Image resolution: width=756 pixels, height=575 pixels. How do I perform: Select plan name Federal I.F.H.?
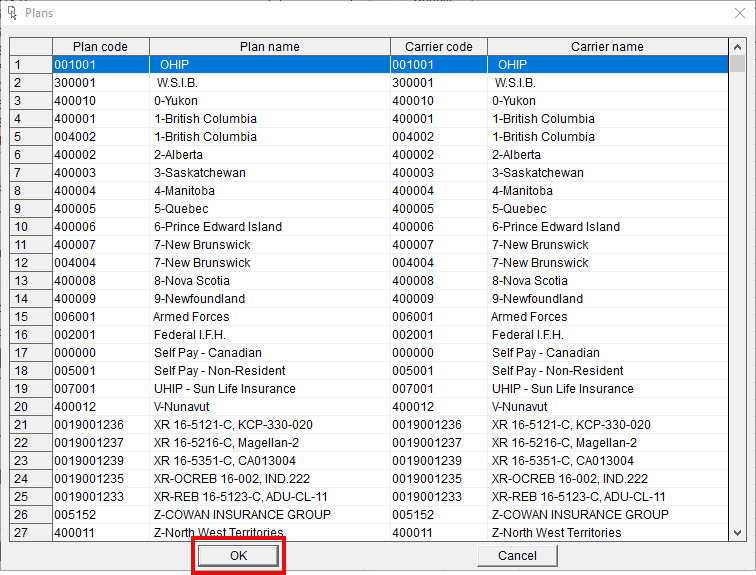tap(270, 334)
